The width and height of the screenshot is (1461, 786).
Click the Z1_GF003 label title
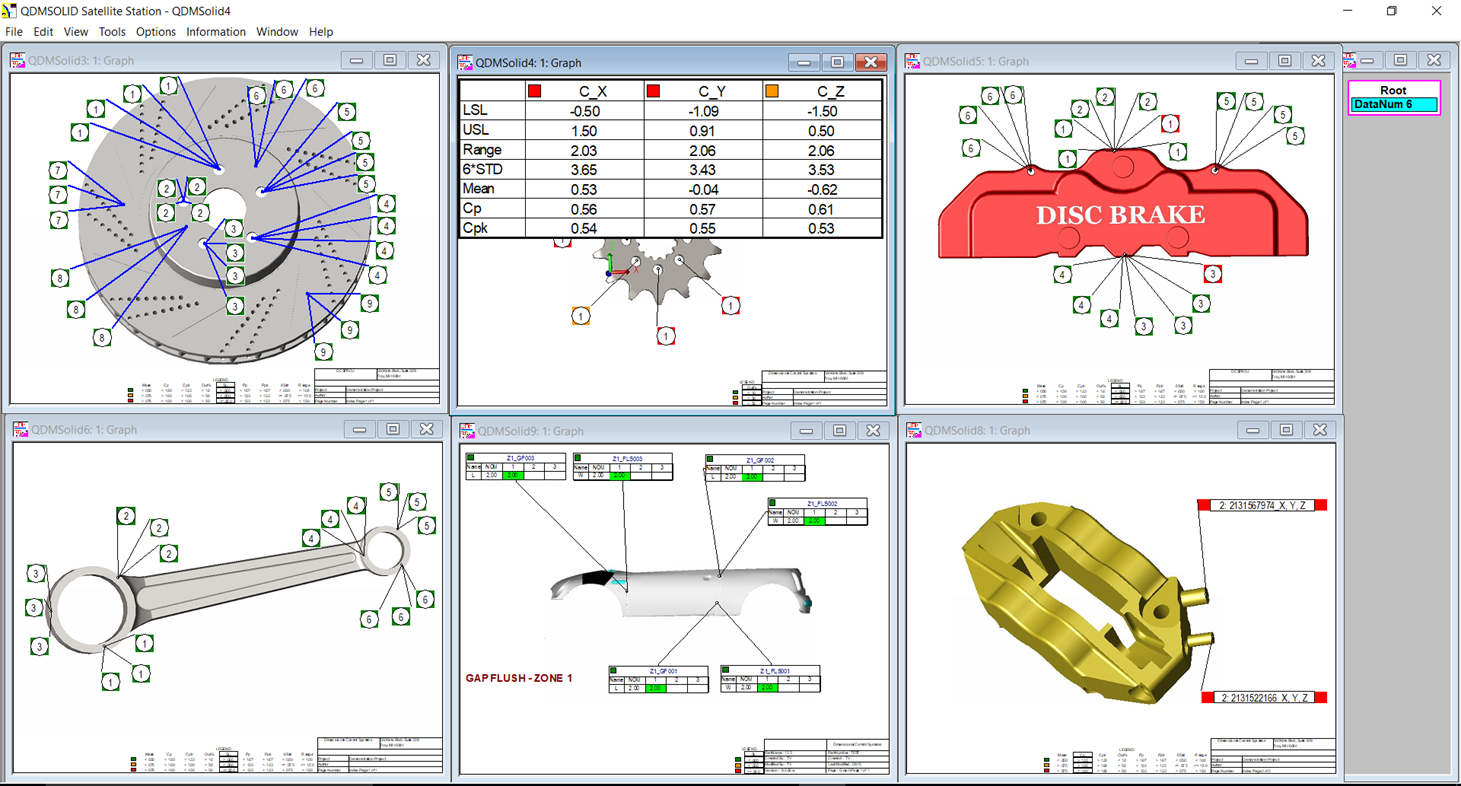pyautogui.click(x=521, y=458)
